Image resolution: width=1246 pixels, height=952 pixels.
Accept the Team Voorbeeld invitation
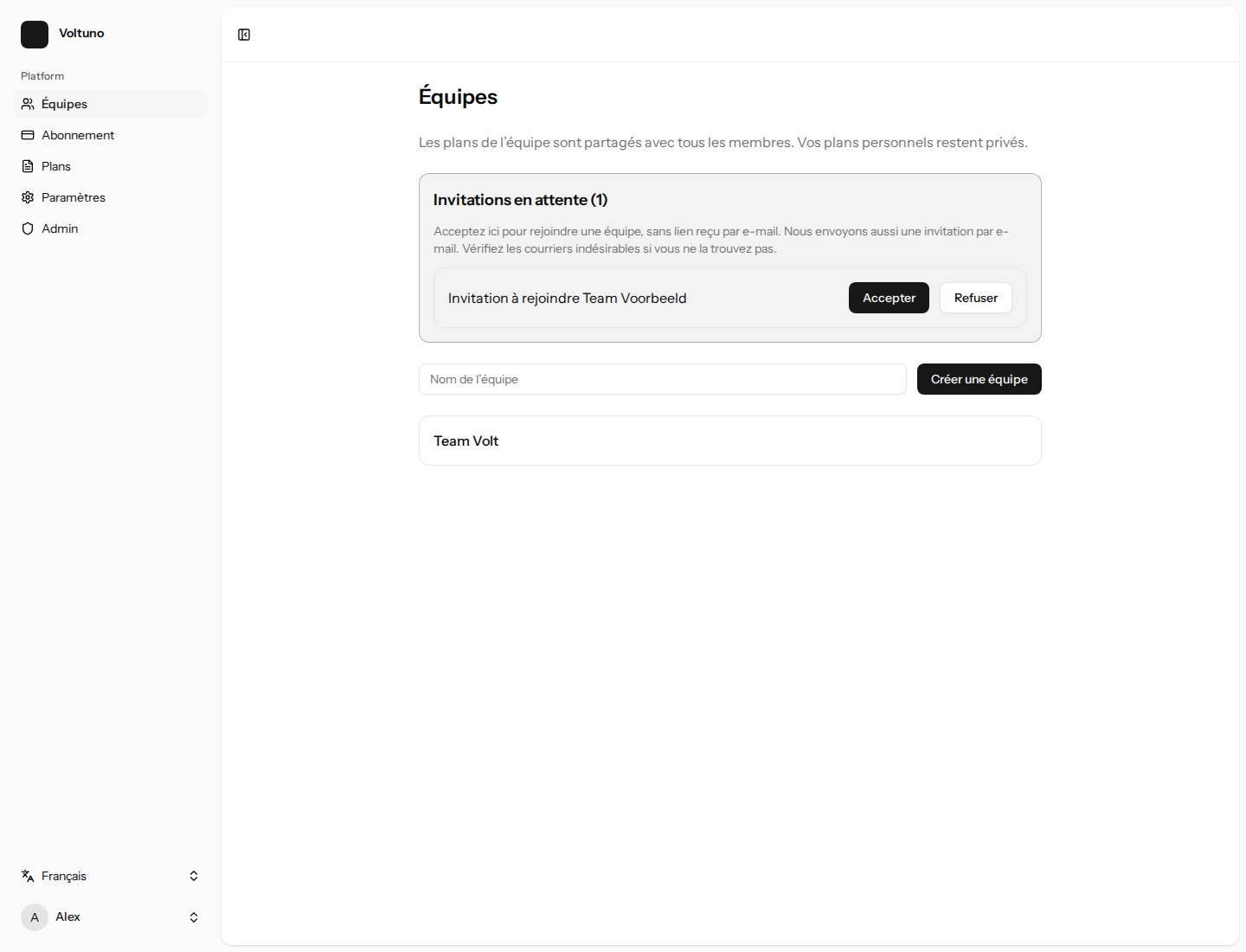tap(889, 298)
